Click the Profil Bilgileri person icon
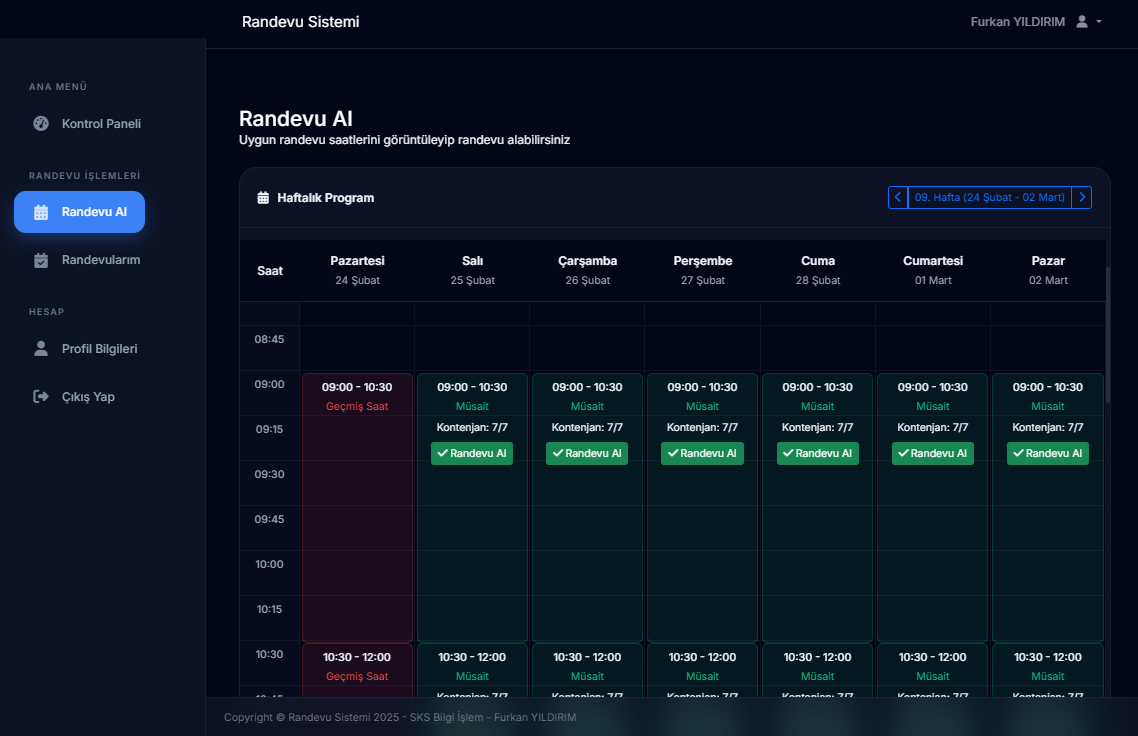Screen dimensions: 1138x736 [x=41, y=348]
